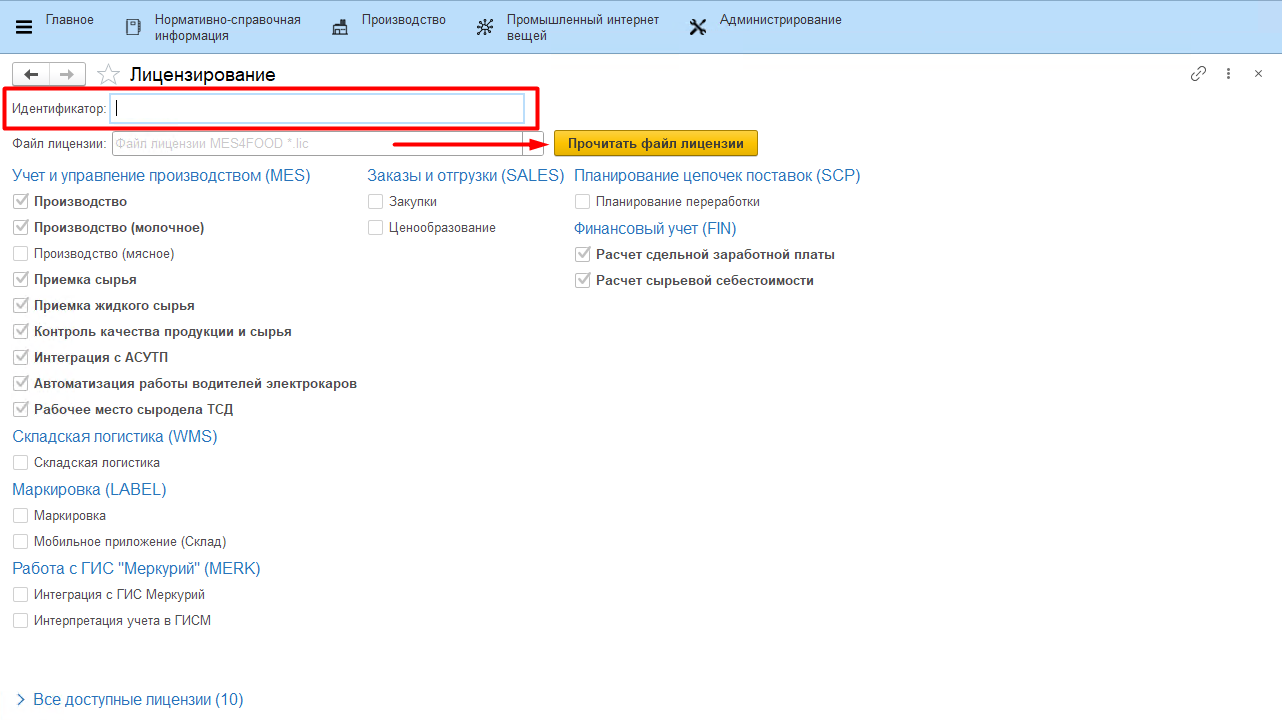Click the back arrow navigation button
Screen dimensions: 1282x720
[x=30, y=74]
